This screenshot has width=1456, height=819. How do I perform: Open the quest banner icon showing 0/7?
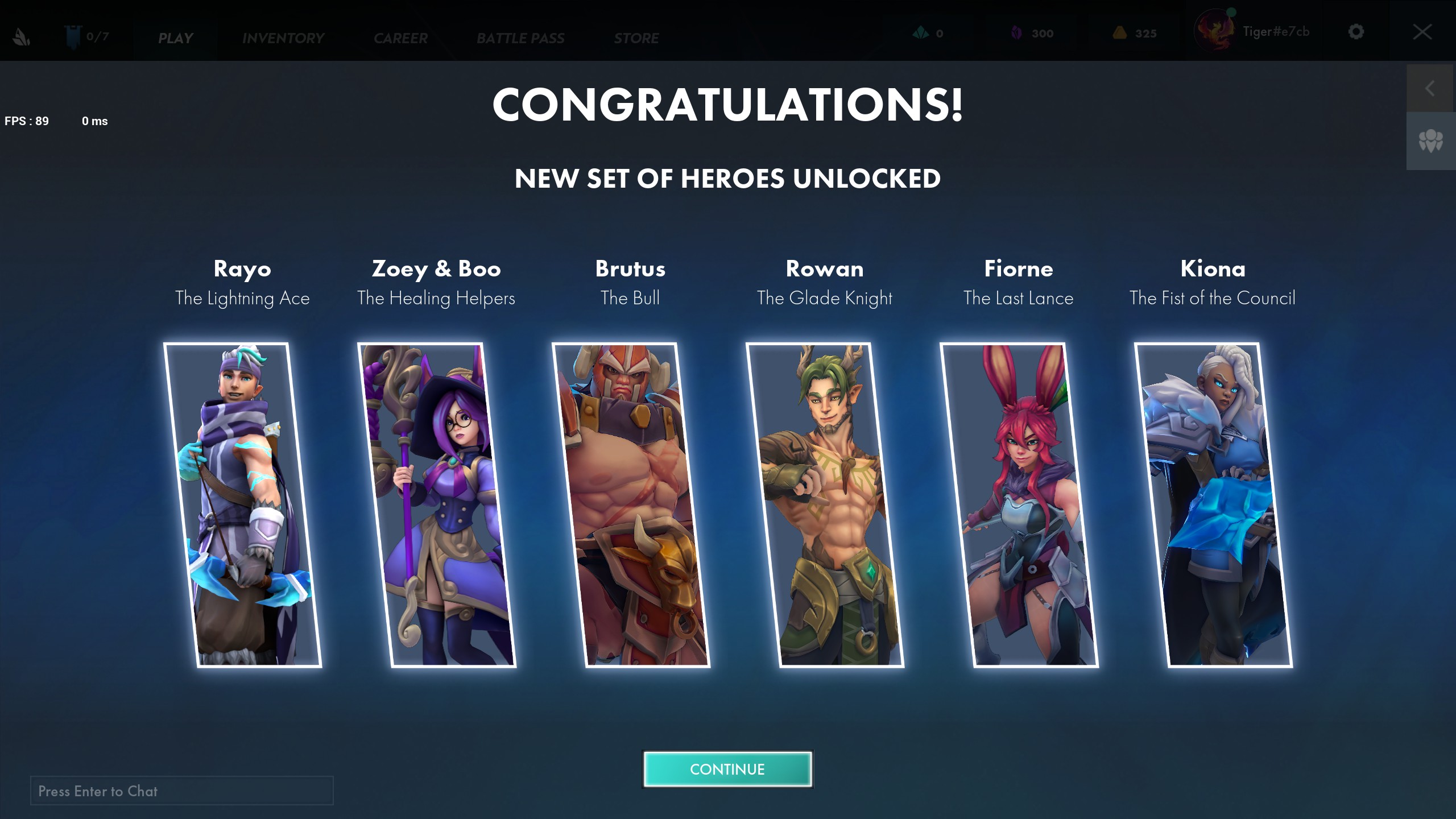click(x=73, y=37)
